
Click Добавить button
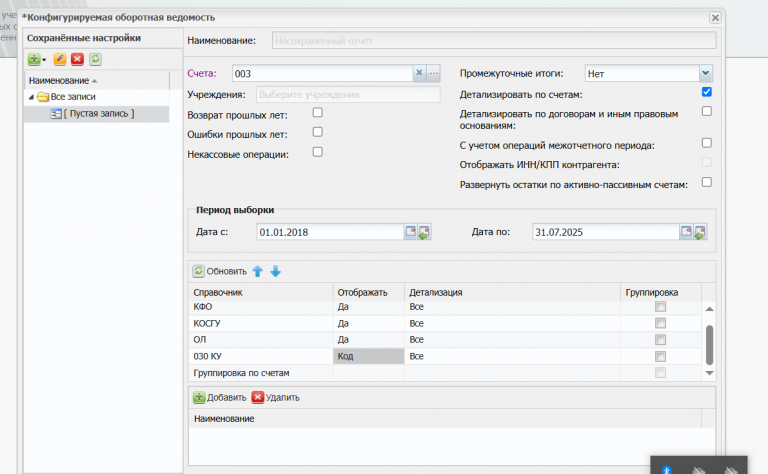coord(219,398)
